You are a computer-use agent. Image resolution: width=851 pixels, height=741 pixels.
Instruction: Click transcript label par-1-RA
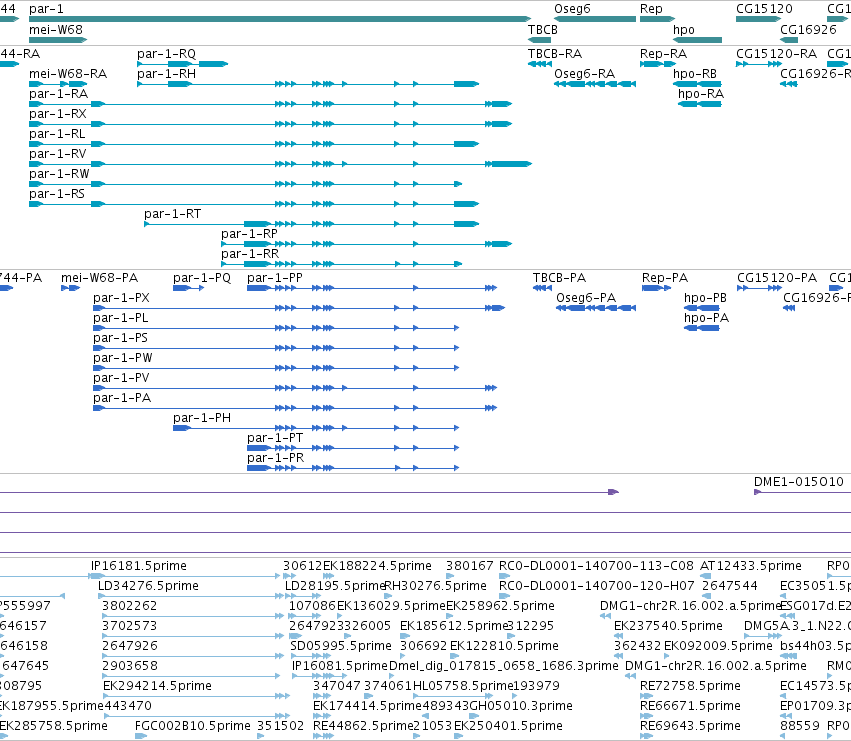click(59, 93)
